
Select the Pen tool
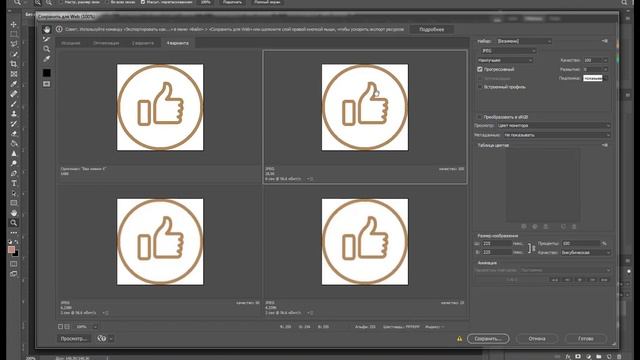coord(13,173)
